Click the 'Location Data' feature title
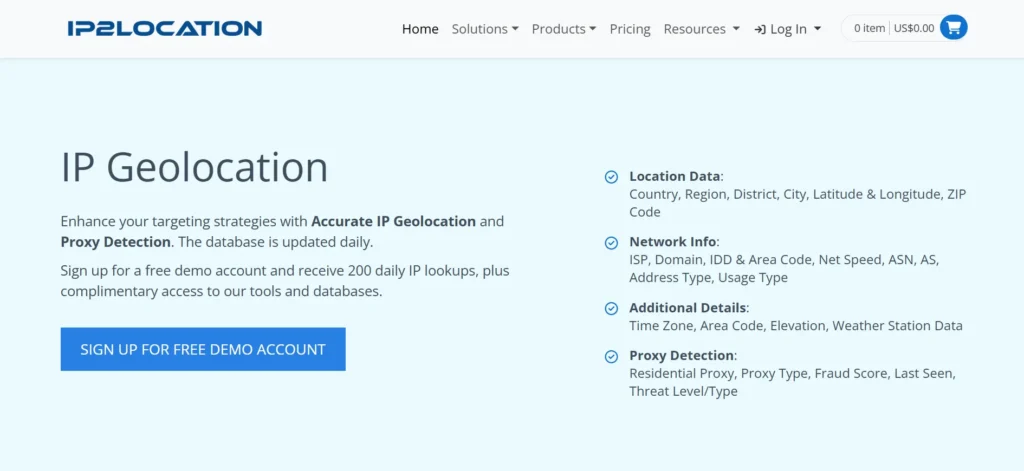This screenshot has height=471, width=1024. pos(675,176)
